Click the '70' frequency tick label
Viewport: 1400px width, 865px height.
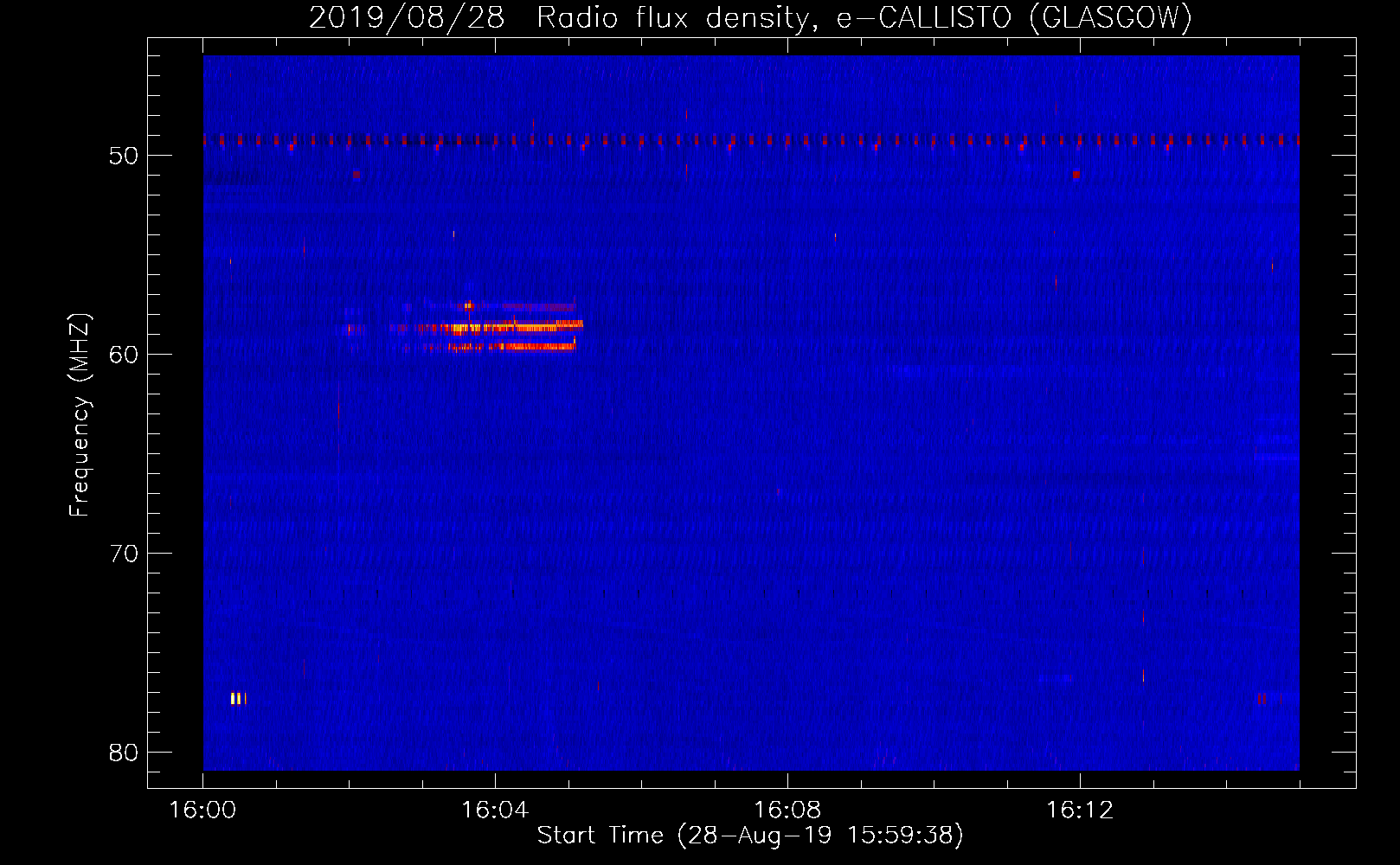(124, 554)
